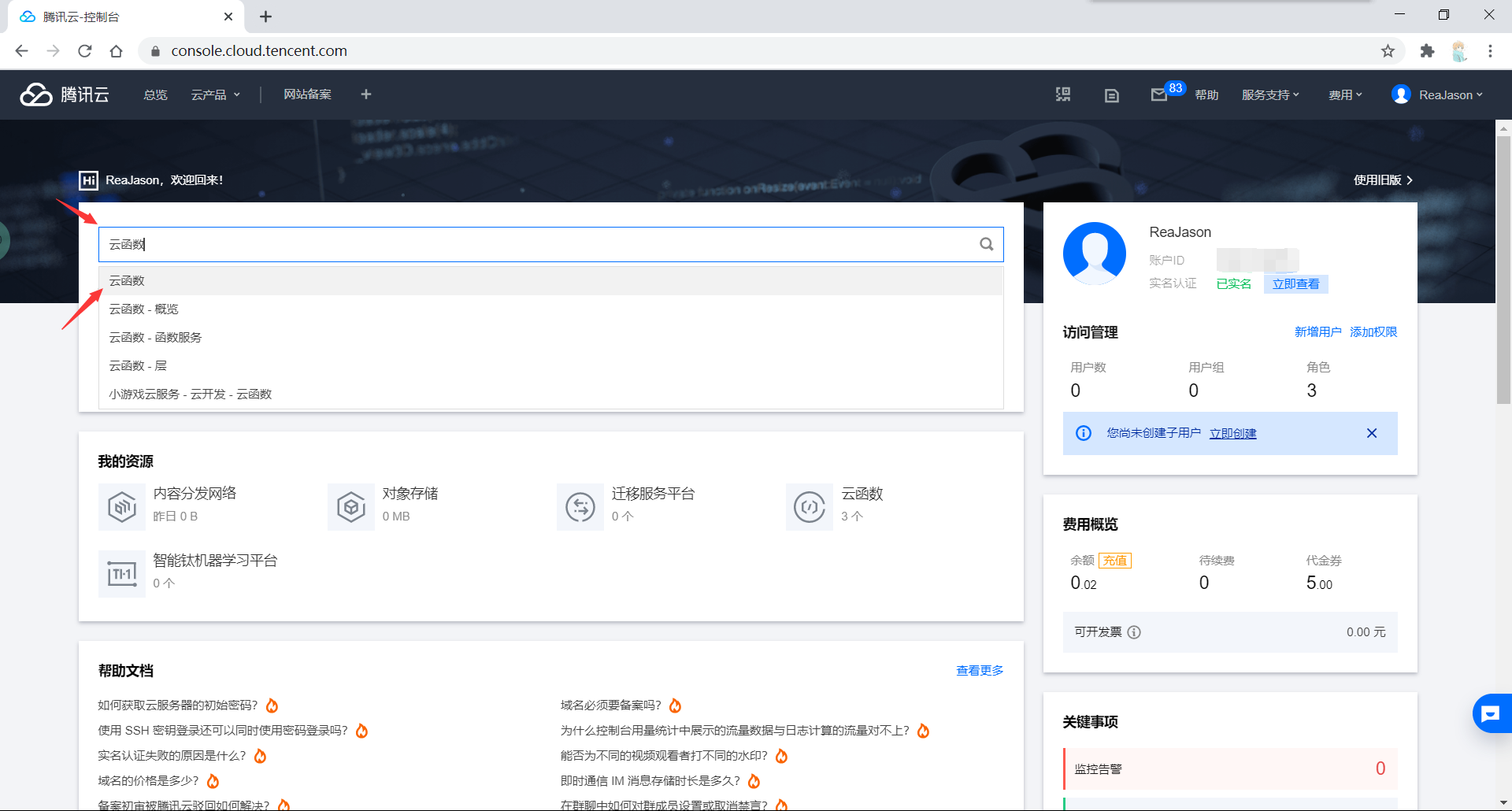
Task: Expand the 服务支持 dropdown
Action: pyautogui.click(x=1270, y=94)
